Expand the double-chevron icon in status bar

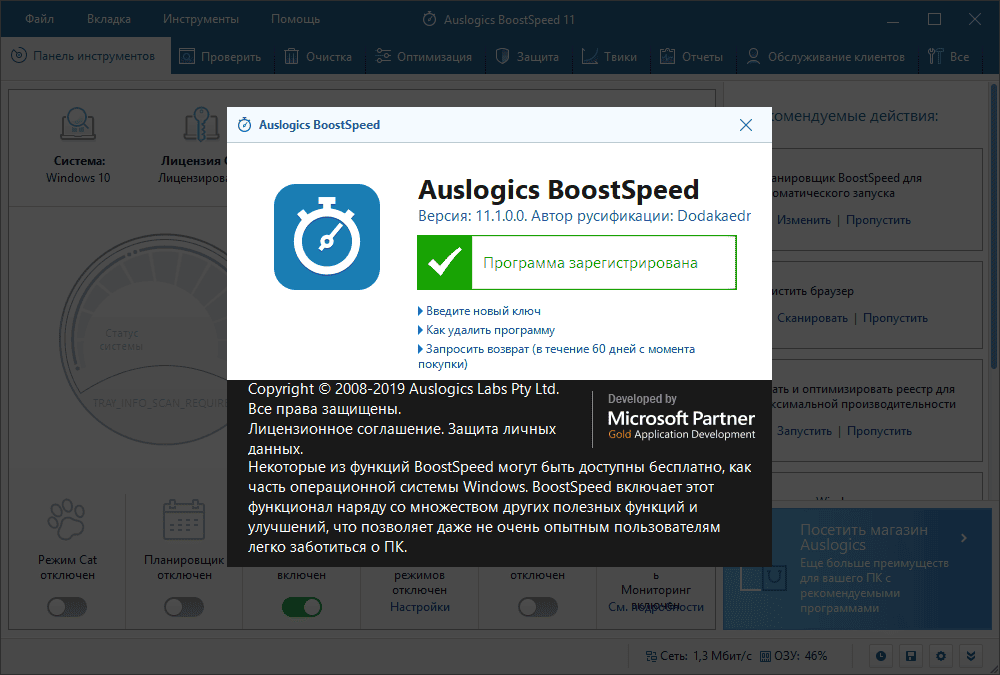(x=971, y=656)
